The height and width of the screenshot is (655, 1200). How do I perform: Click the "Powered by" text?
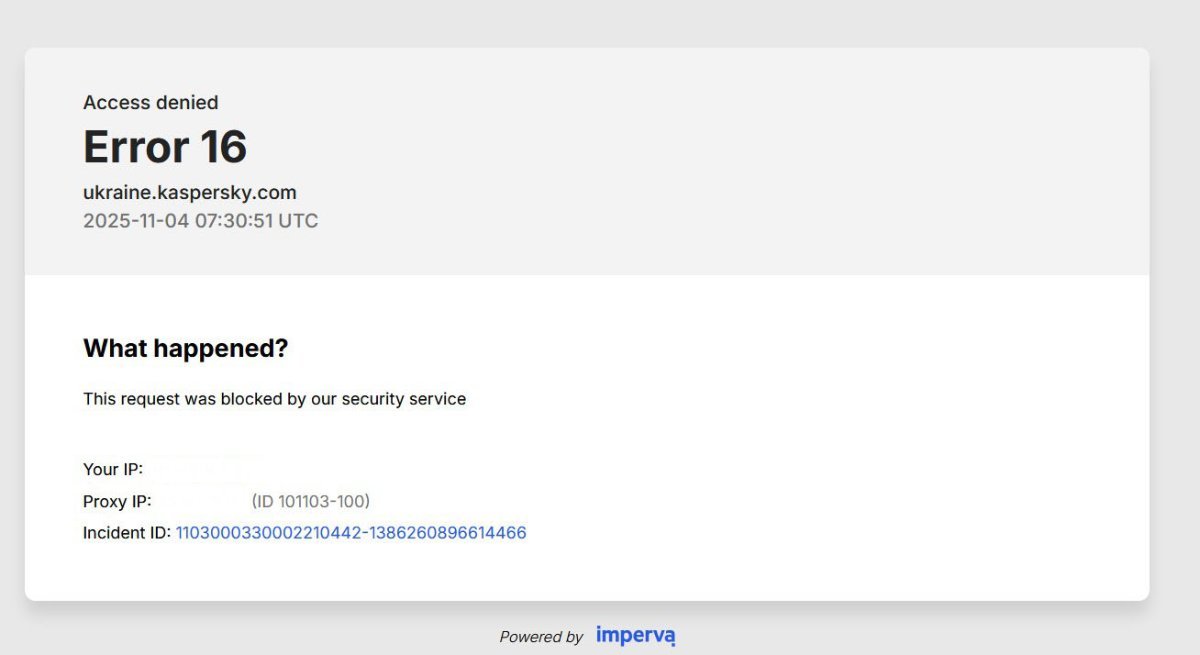click(x=541, y=637)
